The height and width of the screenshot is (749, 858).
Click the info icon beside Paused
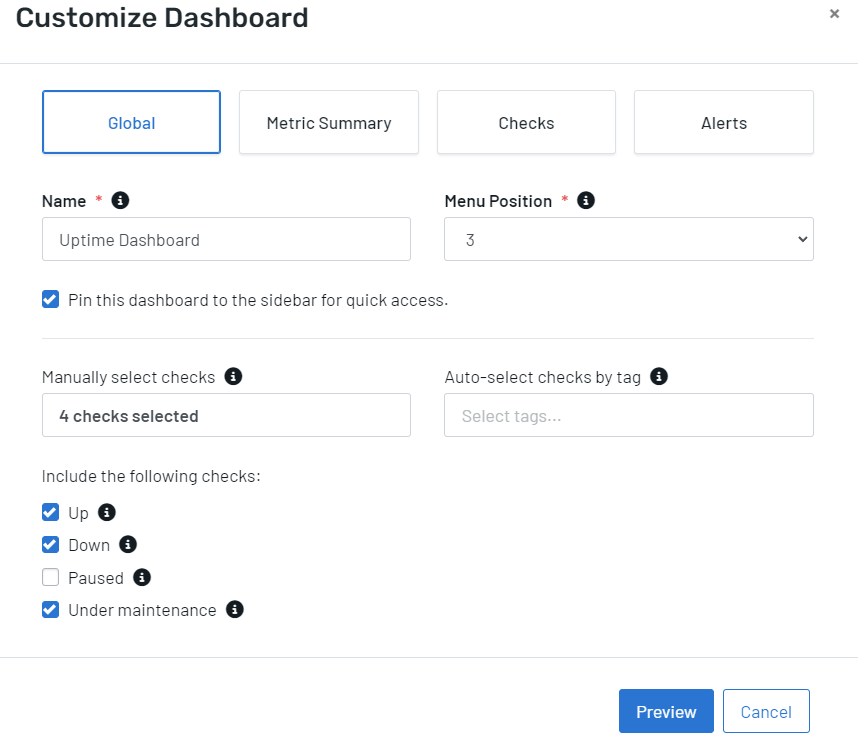[142, 577]
